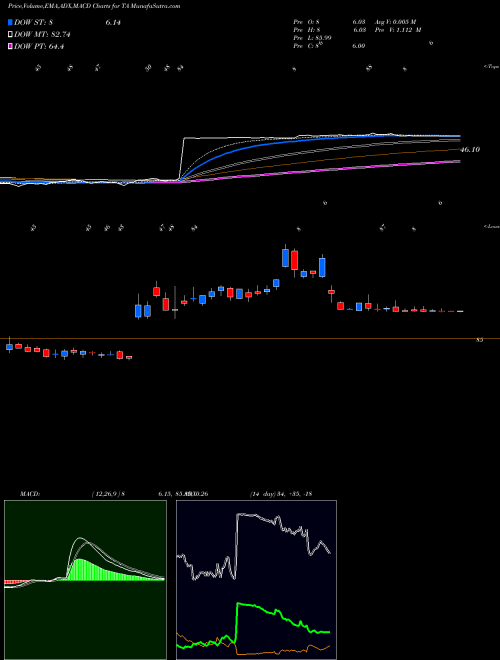Select the DOW PT: 64.4 legend label
Screen dimensions: 500x660
[x=39, y=47]
